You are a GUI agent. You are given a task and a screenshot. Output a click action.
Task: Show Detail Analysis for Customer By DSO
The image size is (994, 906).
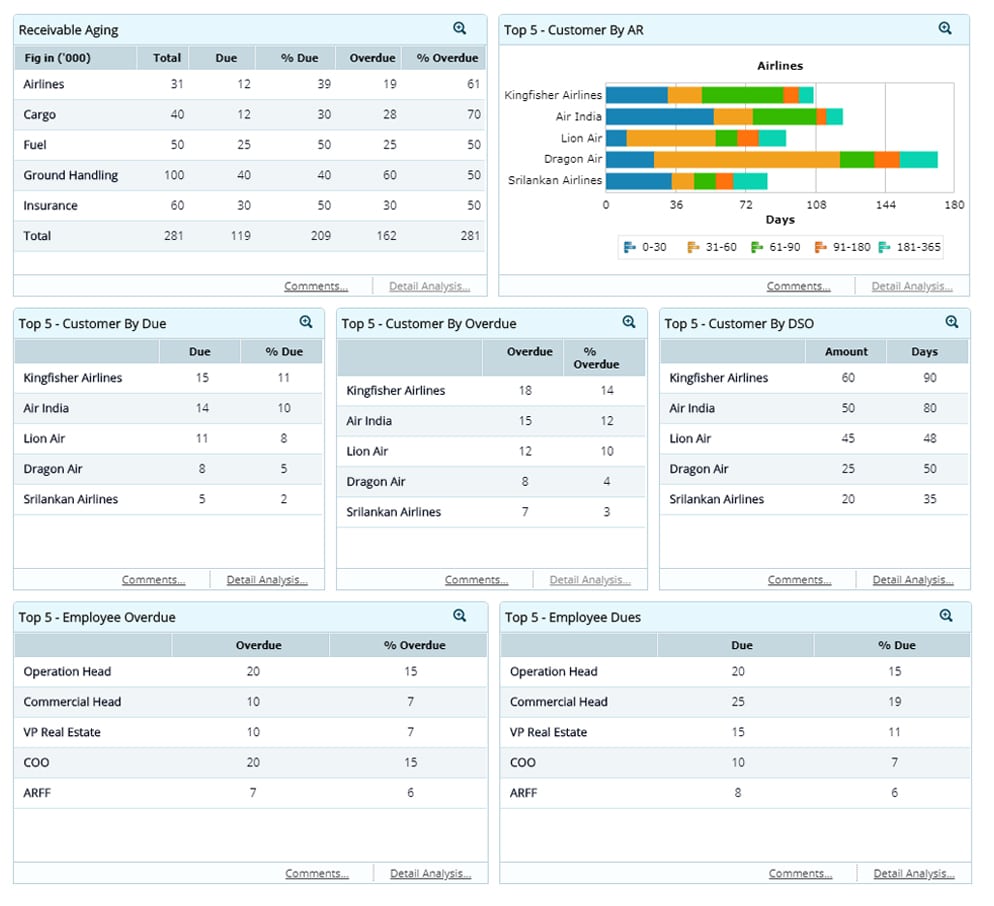tap(913, 580)
